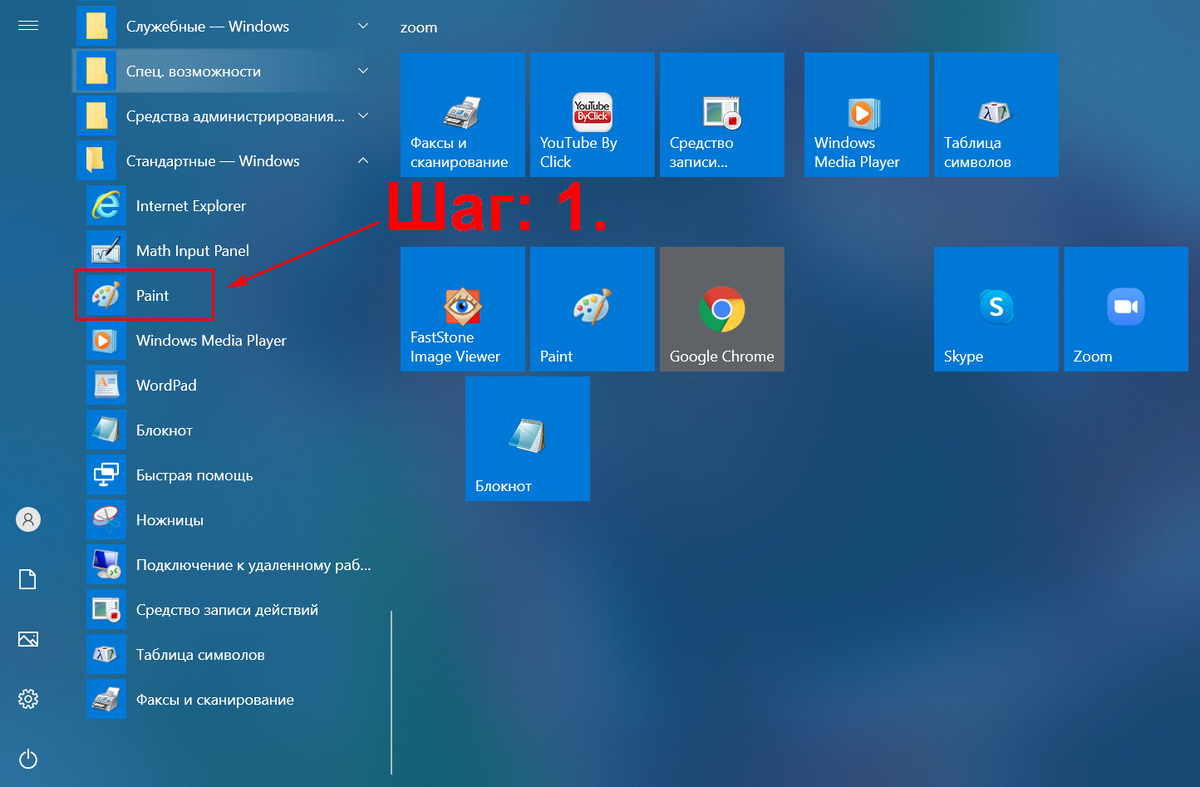Open Windows Media Player in app list
This screenshot has width=1200, height=787.
coord(228,340)
